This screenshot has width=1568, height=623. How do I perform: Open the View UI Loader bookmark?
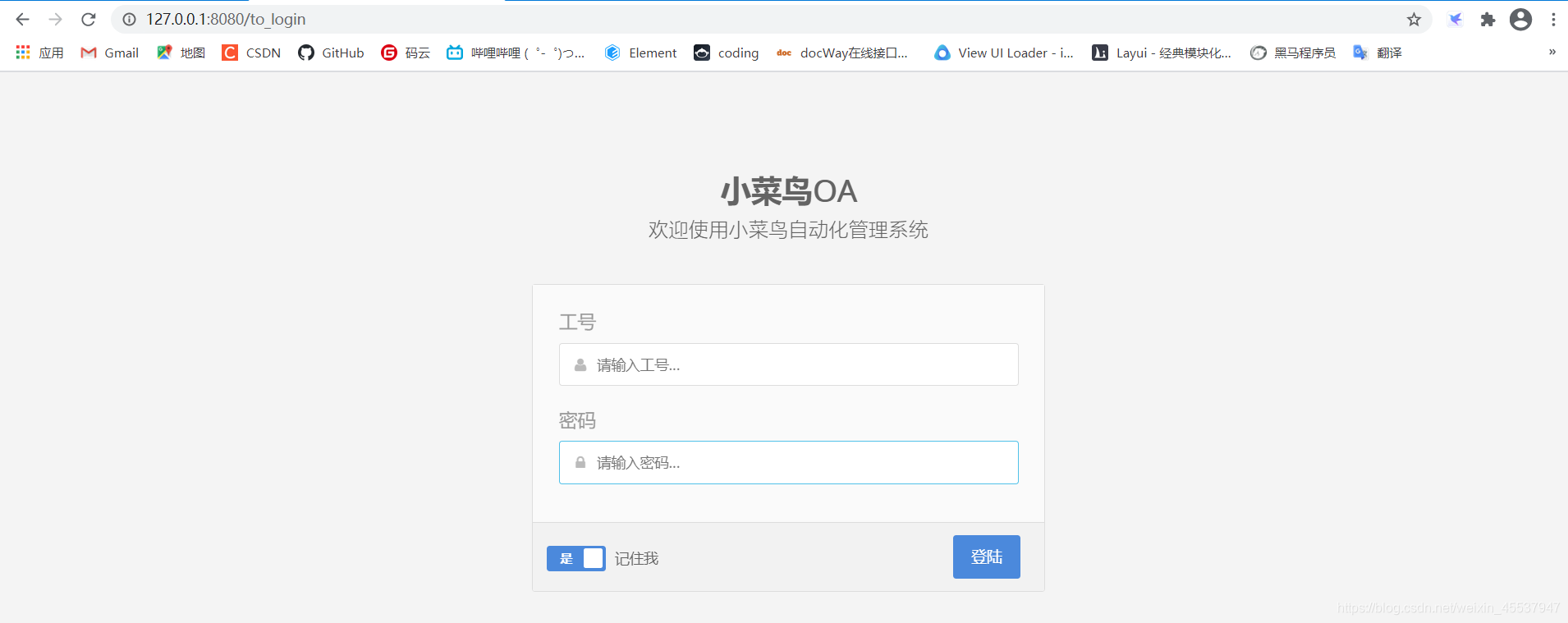tap(1004, 53)
